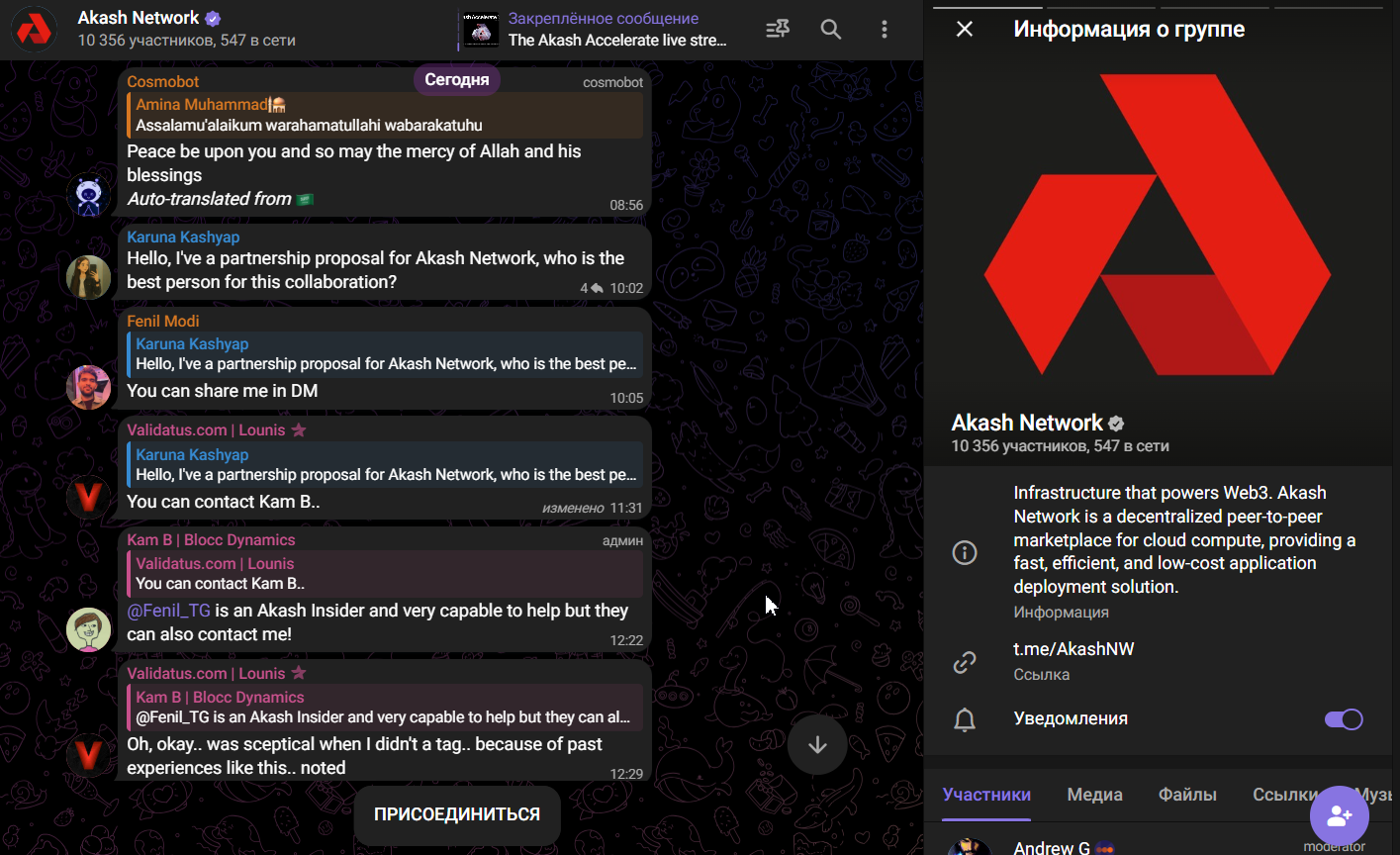Click the Validatus quote inside Kam B's message
Screen dimensions: 1400x855
click(x=385, y=574)
